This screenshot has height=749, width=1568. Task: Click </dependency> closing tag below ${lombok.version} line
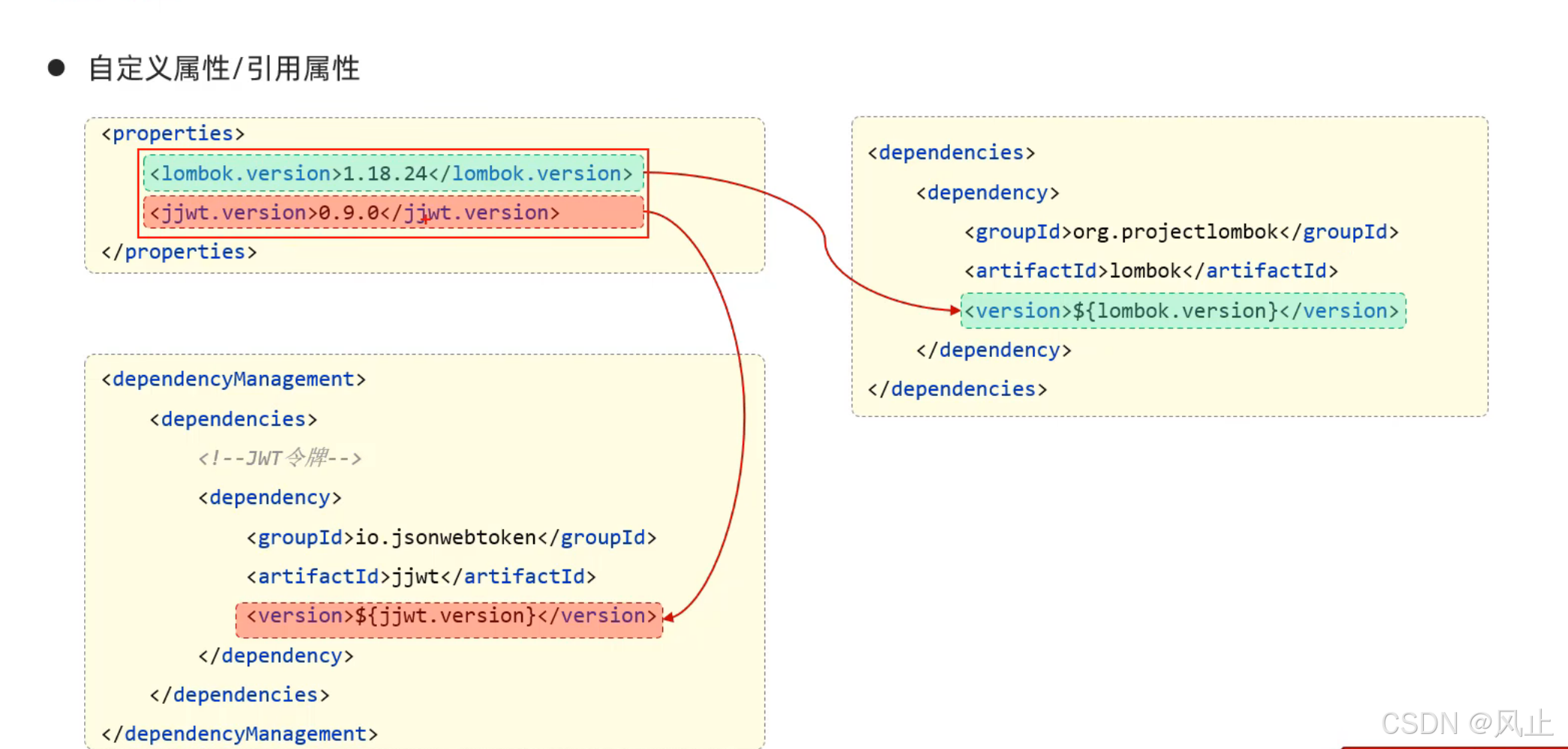pos(994,350)
